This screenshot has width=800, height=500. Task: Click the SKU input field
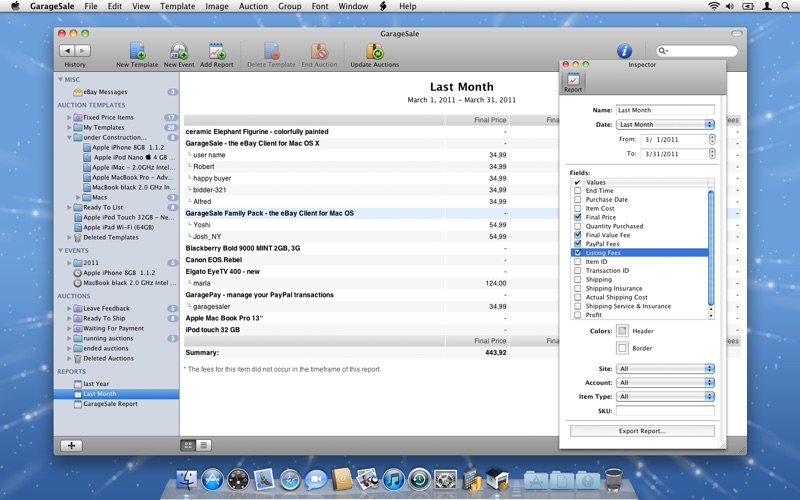tap(665, 411)
